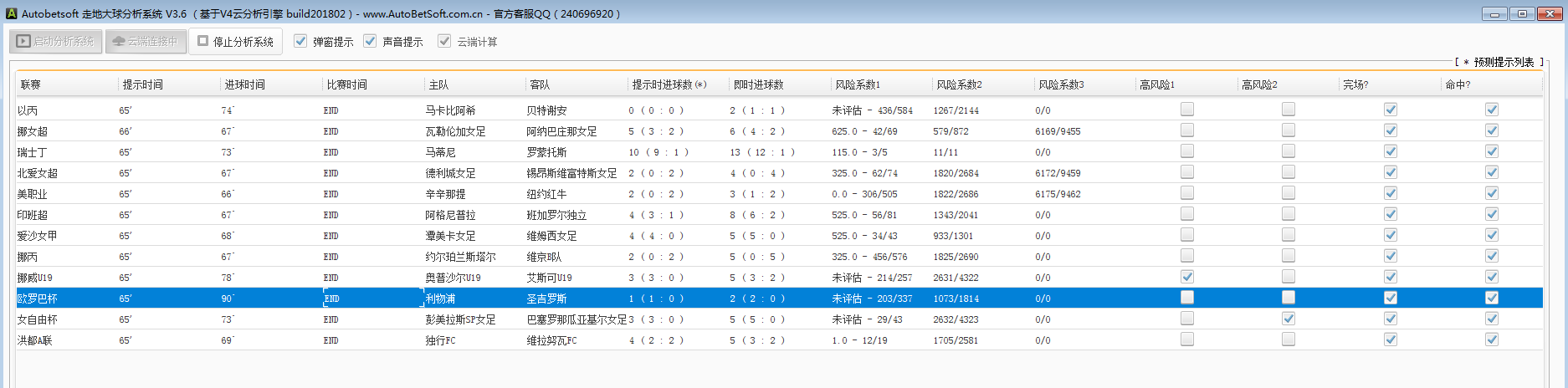The width and height of the screenshot is (1568, 388).
Task: Toggle the 云端计算 cloud computing checkbox
Action: (444, 41)
